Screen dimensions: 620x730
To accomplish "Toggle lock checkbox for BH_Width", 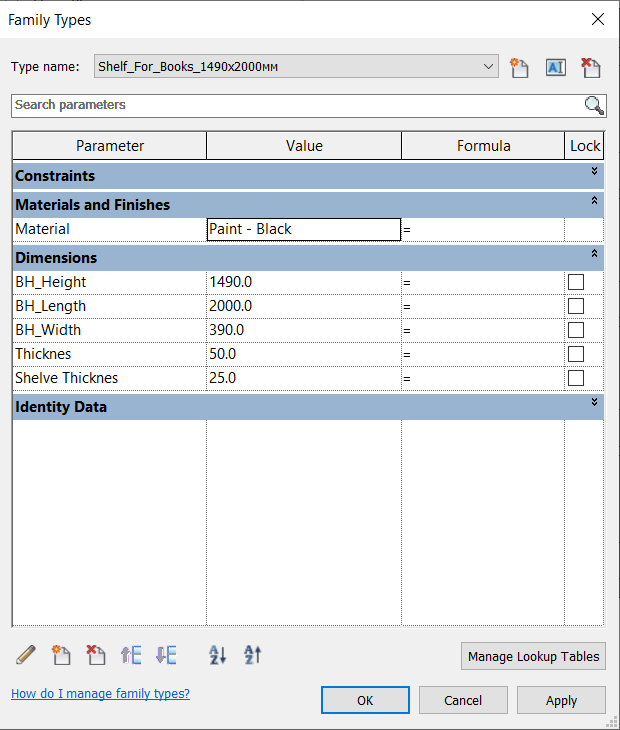I will [x=576, y=330].
